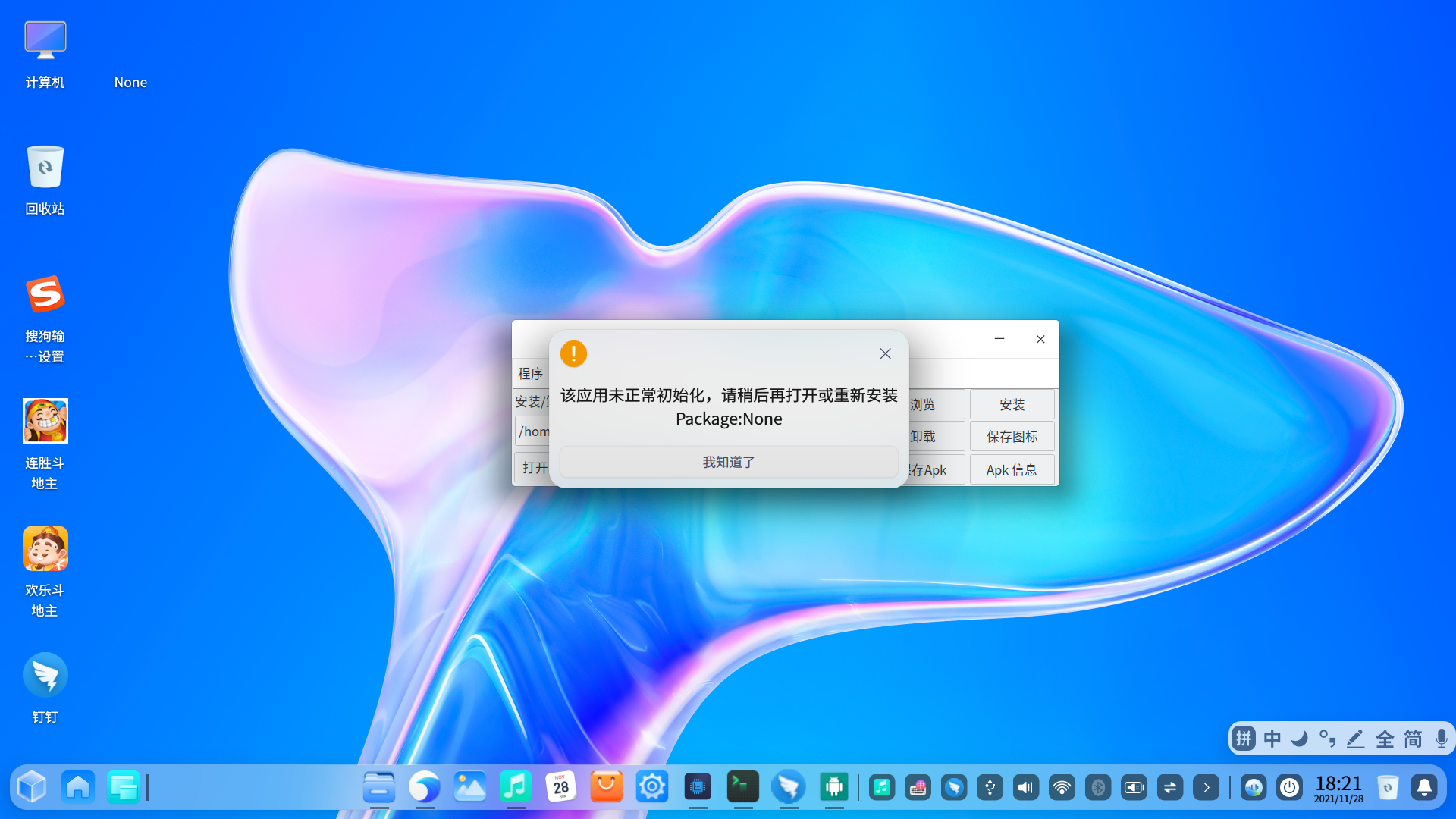Toggle the Bluetooth tray icon
1456x819 pixels.
(1097, 787)
